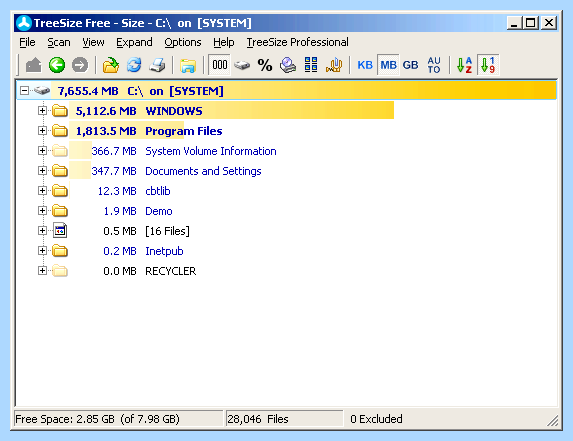Expand the RECYCLER folder
This screenshot has width=573, height=441.
(x=42, y=270)
